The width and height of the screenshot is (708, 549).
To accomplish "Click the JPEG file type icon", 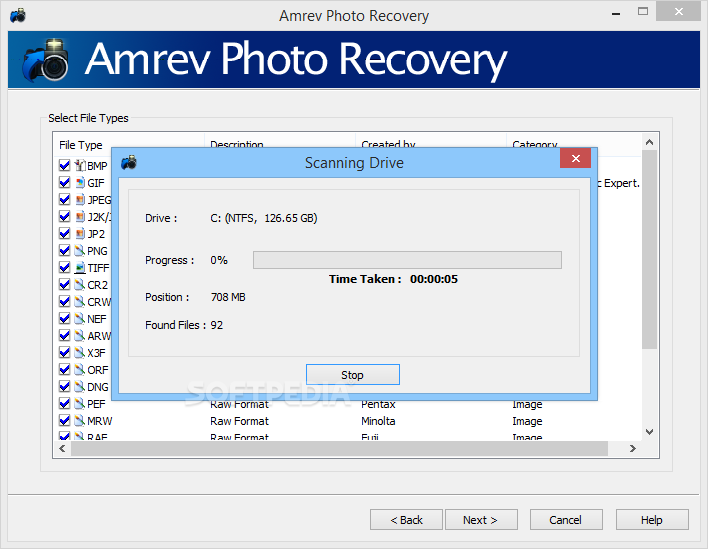I will point(80,200).
